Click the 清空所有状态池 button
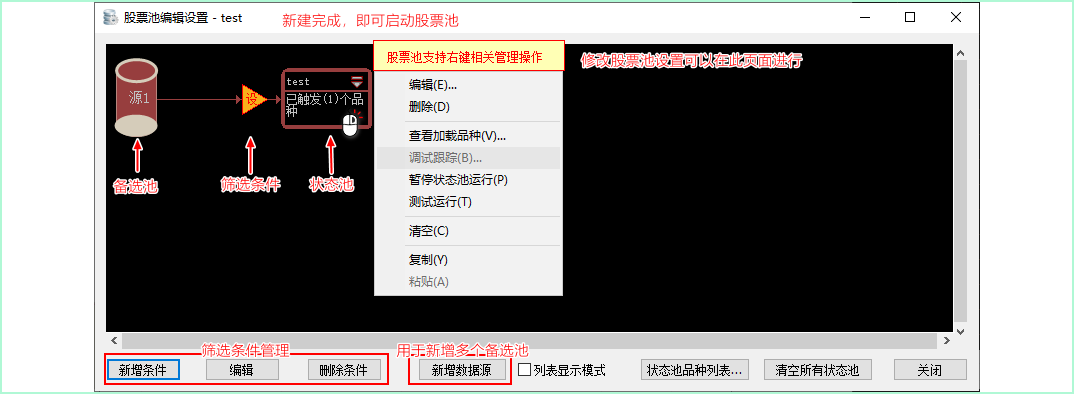The width and height of the screenshot is (1074, 394). [817, 370]
